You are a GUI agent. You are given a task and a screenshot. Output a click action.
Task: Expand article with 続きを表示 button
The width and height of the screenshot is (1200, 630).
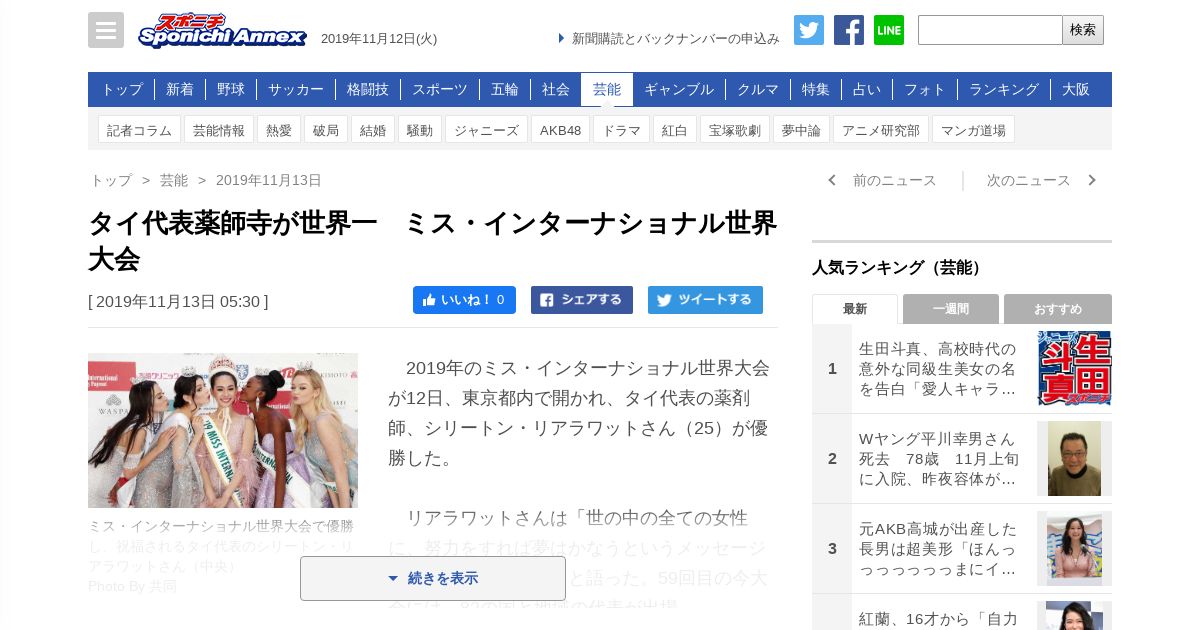click(x=433, y=578)
